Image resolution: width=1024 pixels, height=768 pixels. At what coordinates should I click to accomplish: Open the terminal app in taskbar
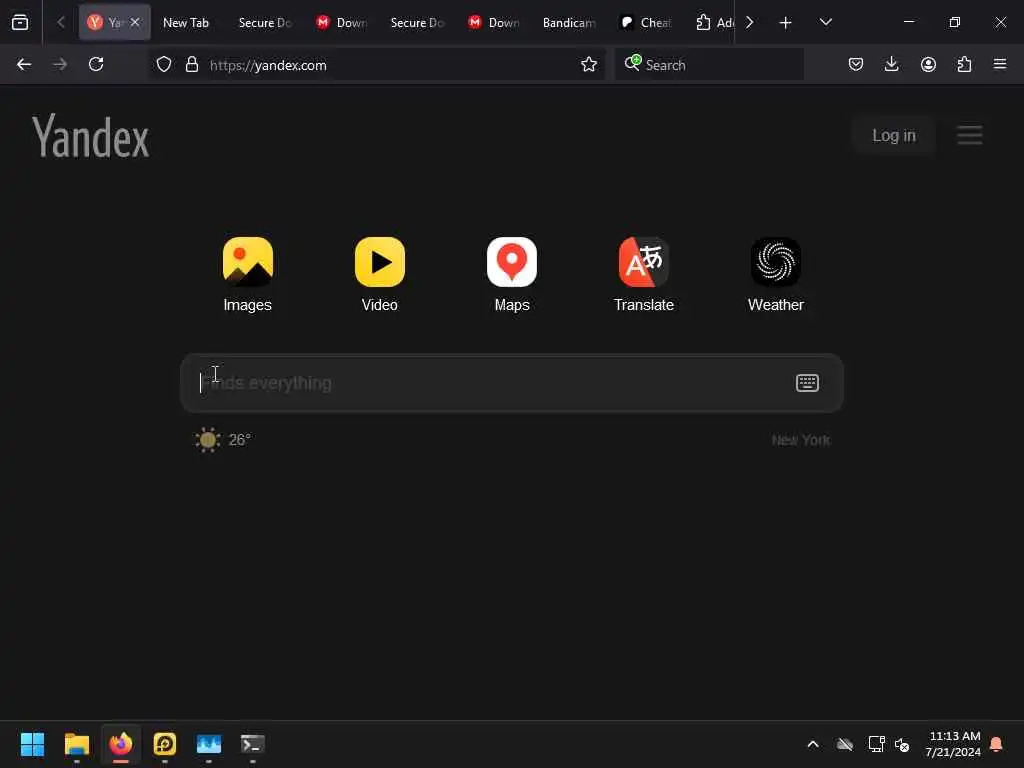[x=253, y=744]
